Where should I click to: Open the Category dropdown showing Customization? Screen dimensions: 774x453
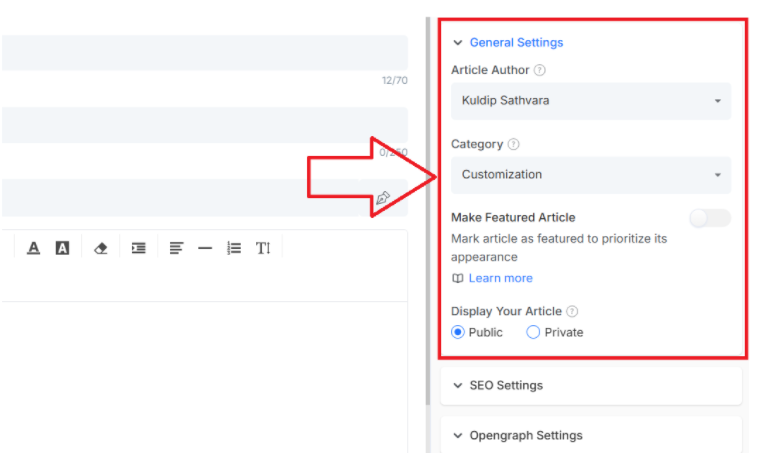[x=591, y=175]
